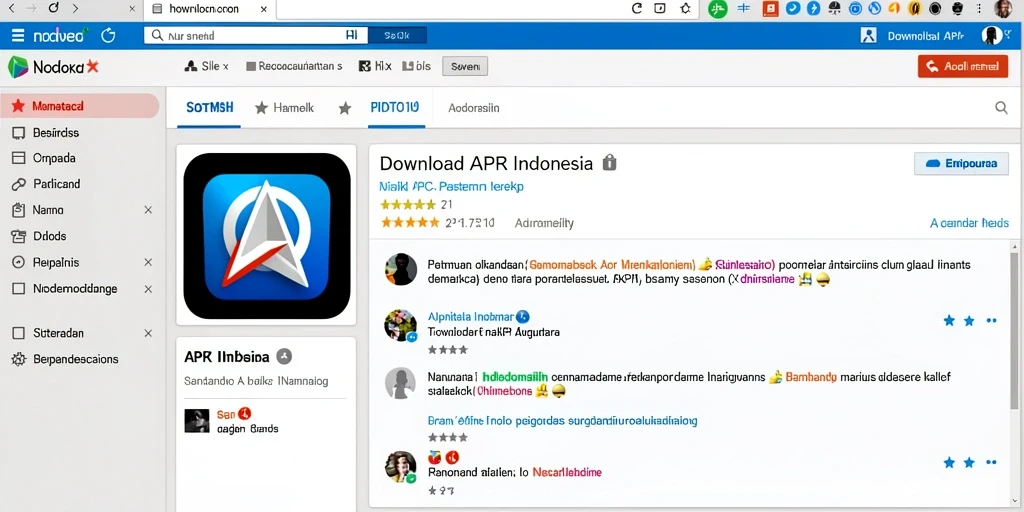The image size is (1024, 512).
Task: Click the lock icon next to Download APR Indonesia
Action: pyautogui.click(x=609, y=163)
